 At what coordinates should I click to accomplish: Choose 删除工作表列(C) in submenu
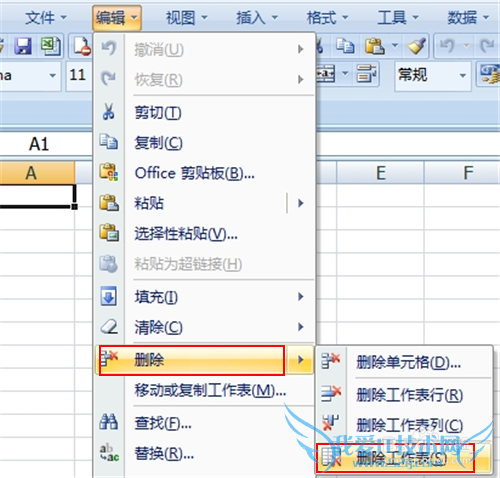404,425
